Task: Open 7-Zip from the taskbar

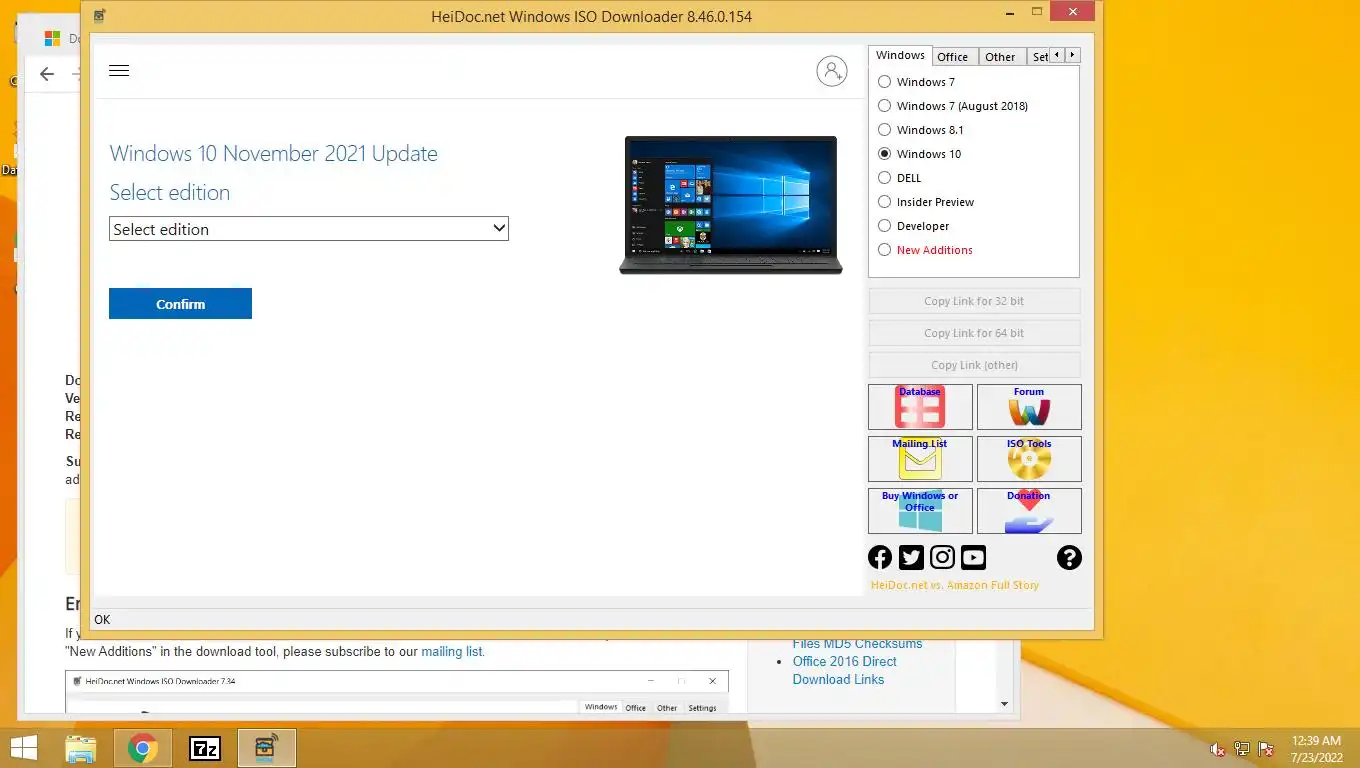Action: (205, 748)
